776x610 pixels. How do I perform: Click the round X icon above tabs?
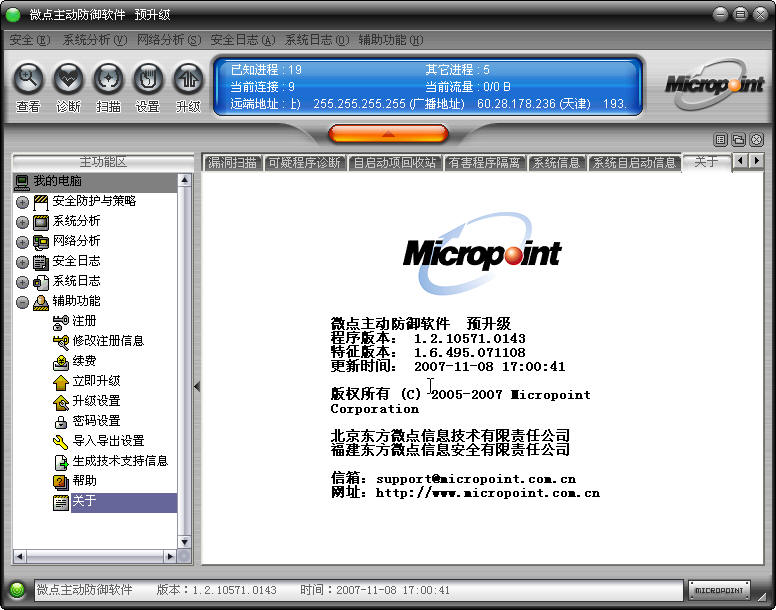coord(757,140)
